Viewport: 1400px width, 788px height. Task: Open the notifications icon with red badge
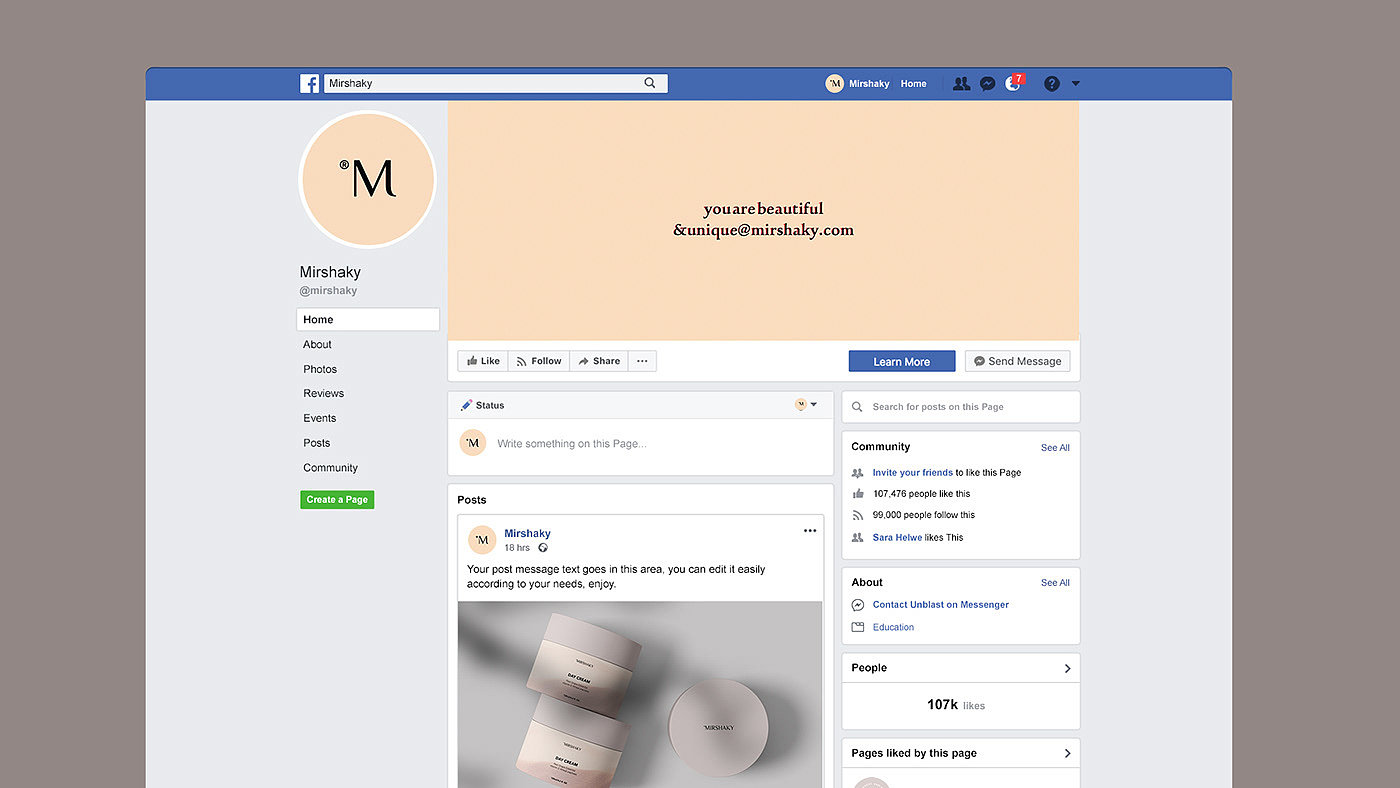coord(1014,83)
